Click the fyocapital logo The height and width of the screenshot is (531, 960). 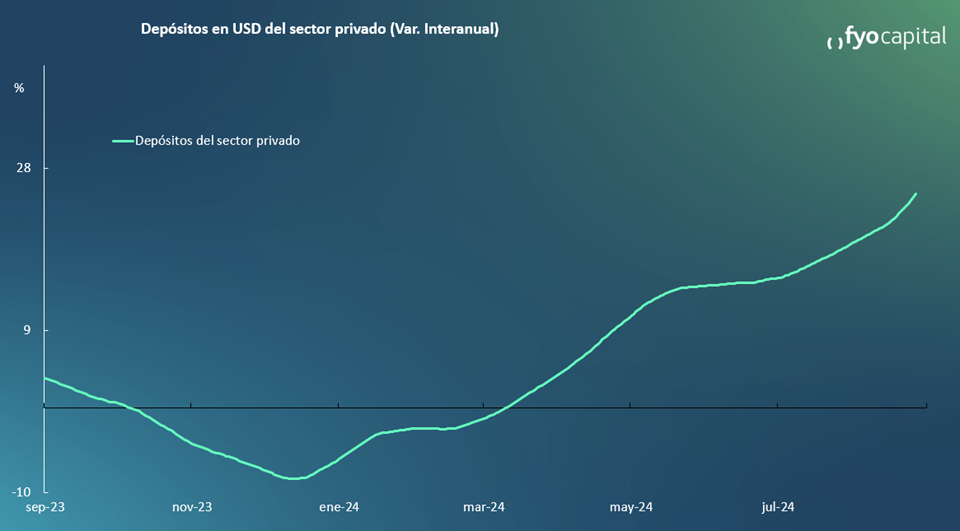coord(886,37)
